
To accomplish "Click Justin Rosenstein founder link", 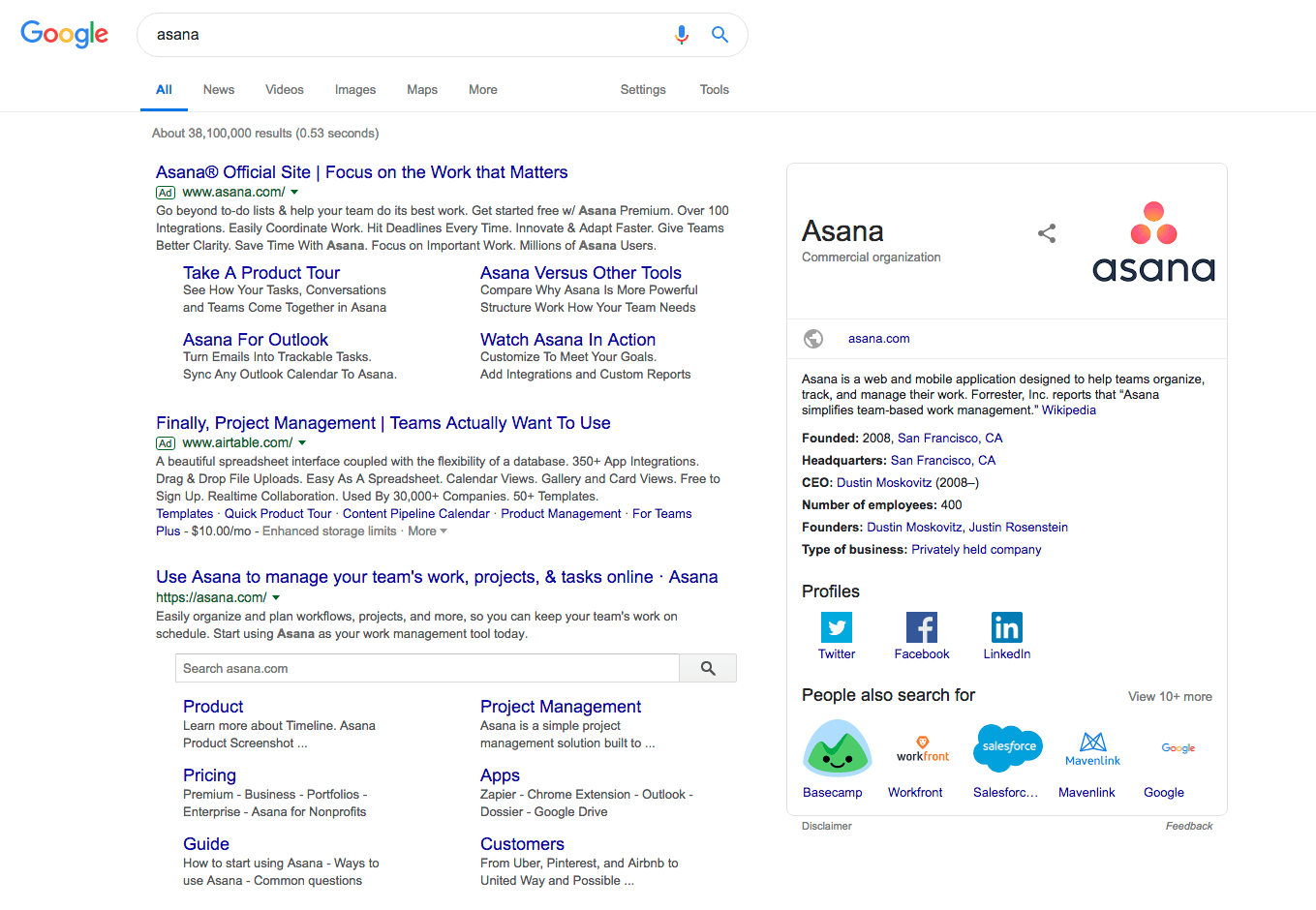I will coord(1019,528).
